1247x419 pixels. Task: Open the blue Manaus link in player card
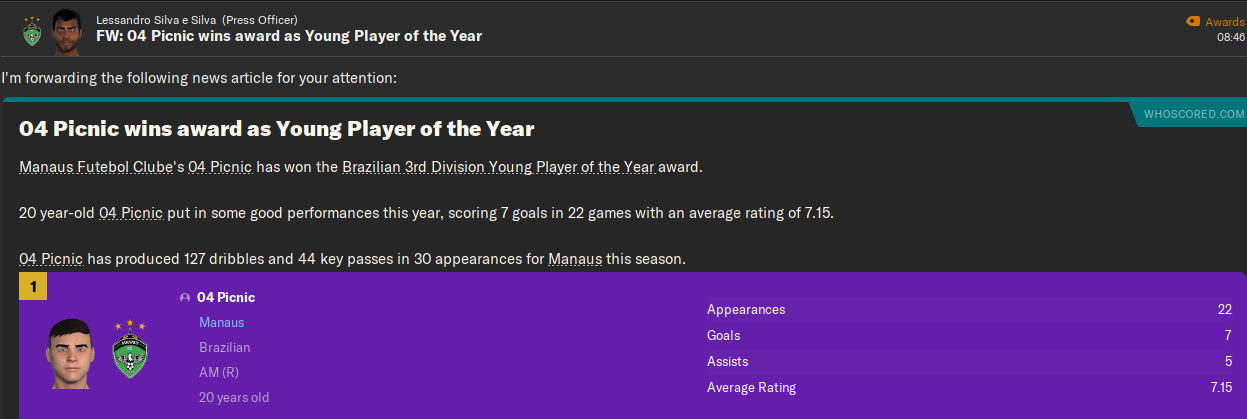[x=222, y=322]
